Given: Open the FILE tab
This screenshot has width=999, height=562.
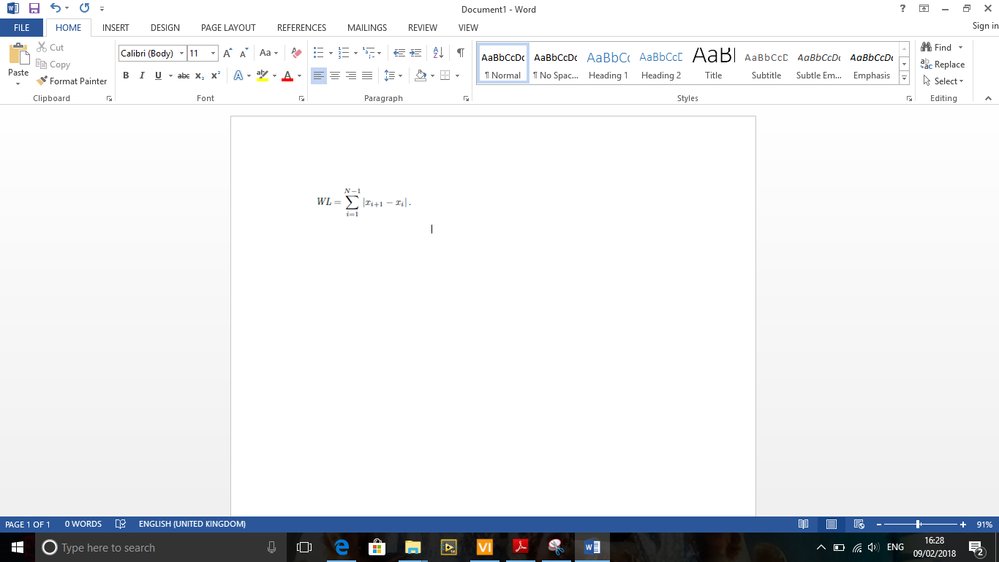Looking at the screenshot, I should tap(22, 27).
